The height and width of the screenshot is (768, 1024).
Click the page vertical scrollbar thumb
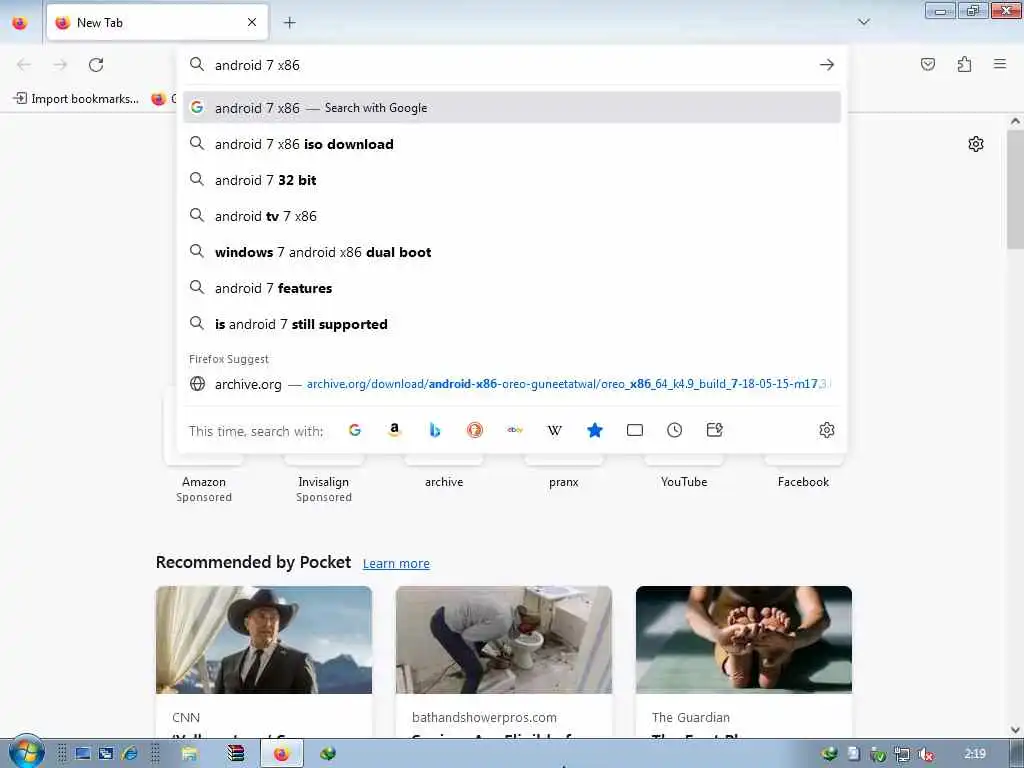click(1015, 189)
